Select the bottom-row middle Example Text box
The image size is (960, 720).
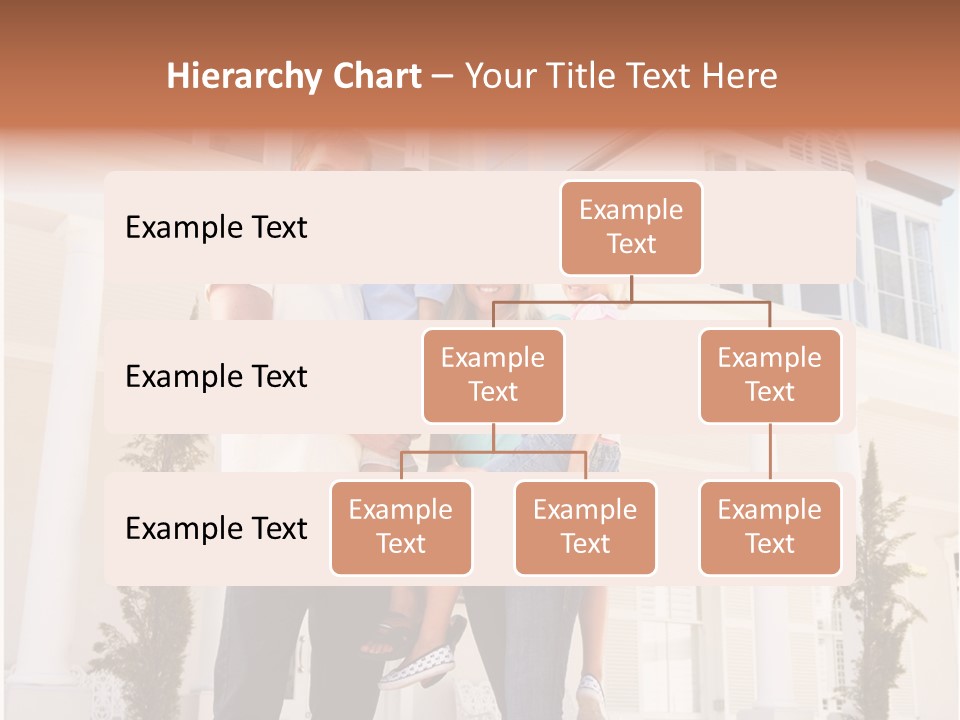tap(585, 528)
